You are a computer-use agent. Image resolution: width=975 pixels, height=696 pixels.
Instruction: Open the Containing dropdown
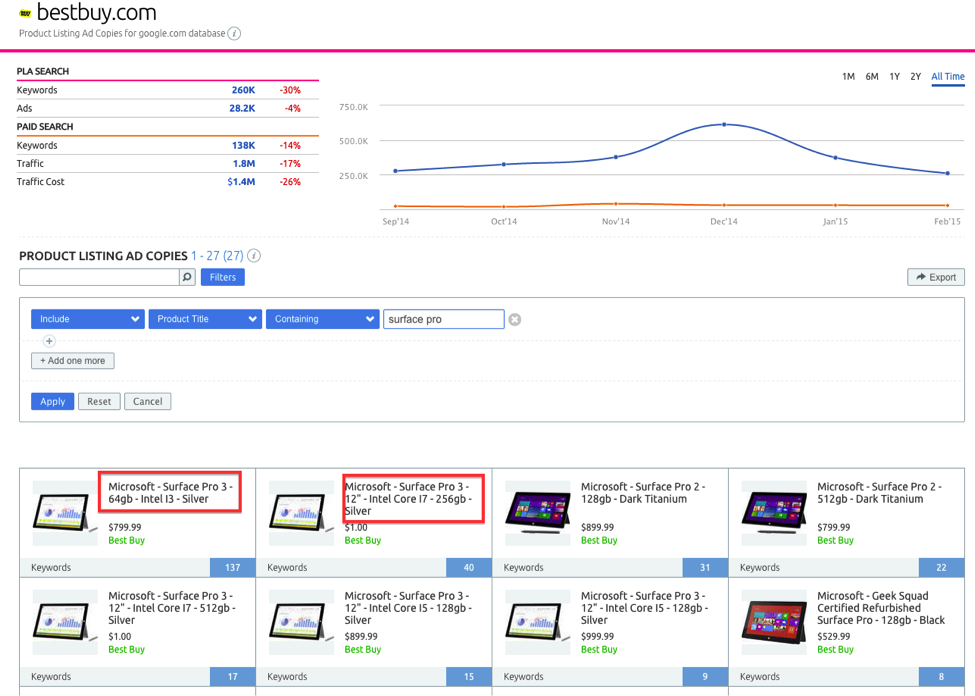323,319
